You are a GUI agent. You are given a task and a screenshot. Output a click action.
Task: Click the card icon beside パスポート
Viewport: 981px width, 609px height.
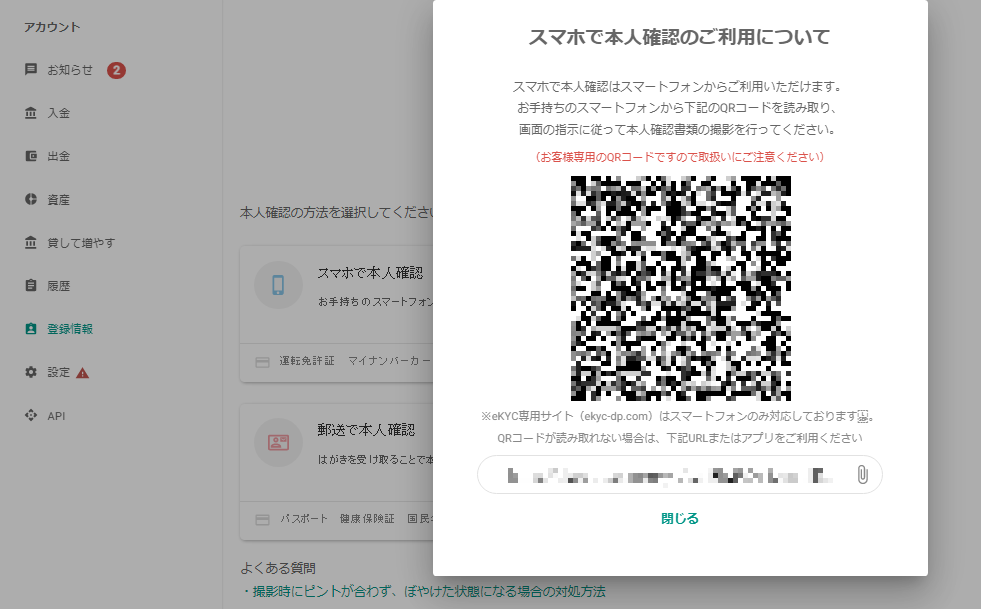click(x=262, y=519)
